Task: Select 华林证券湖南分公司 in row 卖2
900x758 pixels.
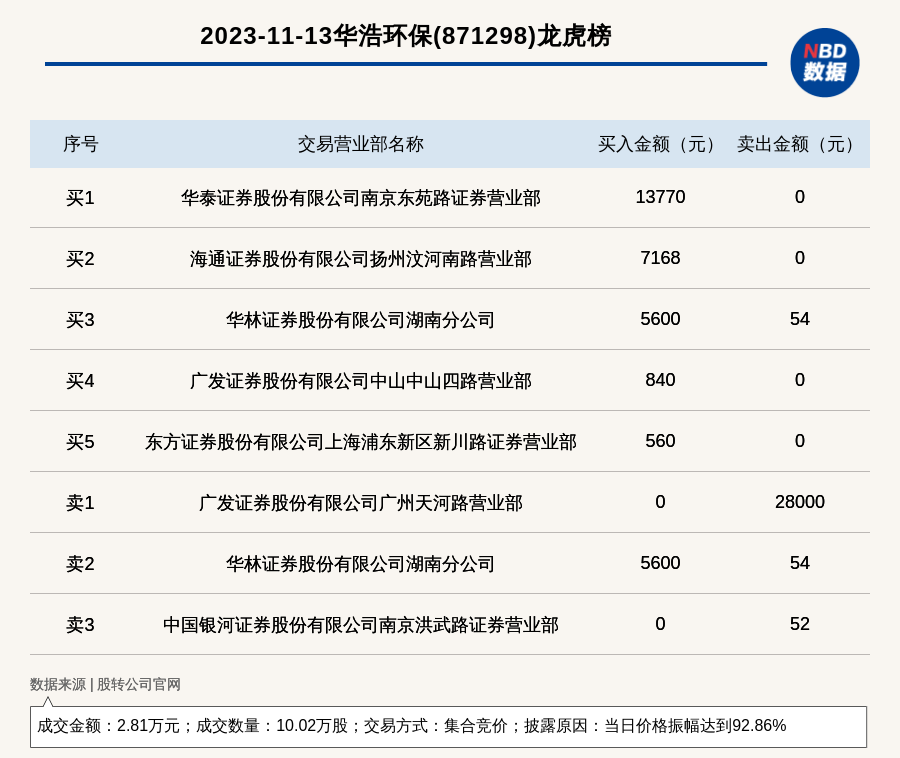Action: [x=360, y=563]
